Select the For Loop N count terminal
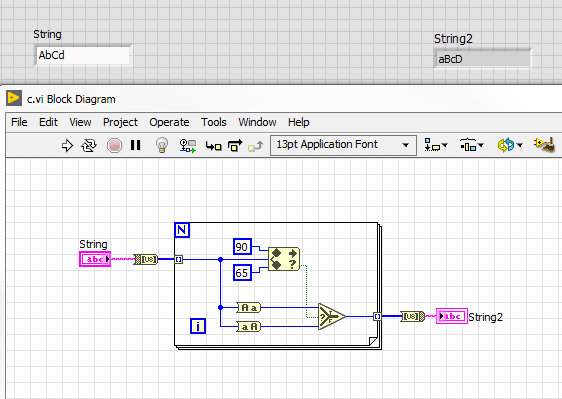 coord(182,230)
